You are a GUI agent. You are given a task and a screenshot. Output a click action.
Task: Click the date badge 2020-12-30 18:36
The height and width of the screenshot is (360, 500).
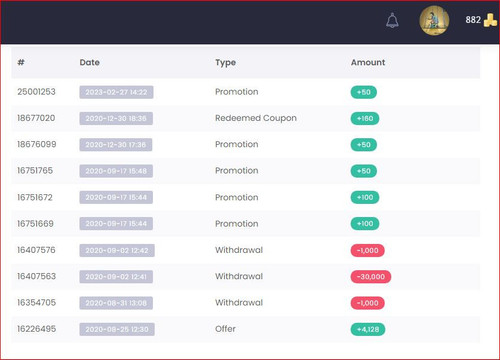pos(116,118)
